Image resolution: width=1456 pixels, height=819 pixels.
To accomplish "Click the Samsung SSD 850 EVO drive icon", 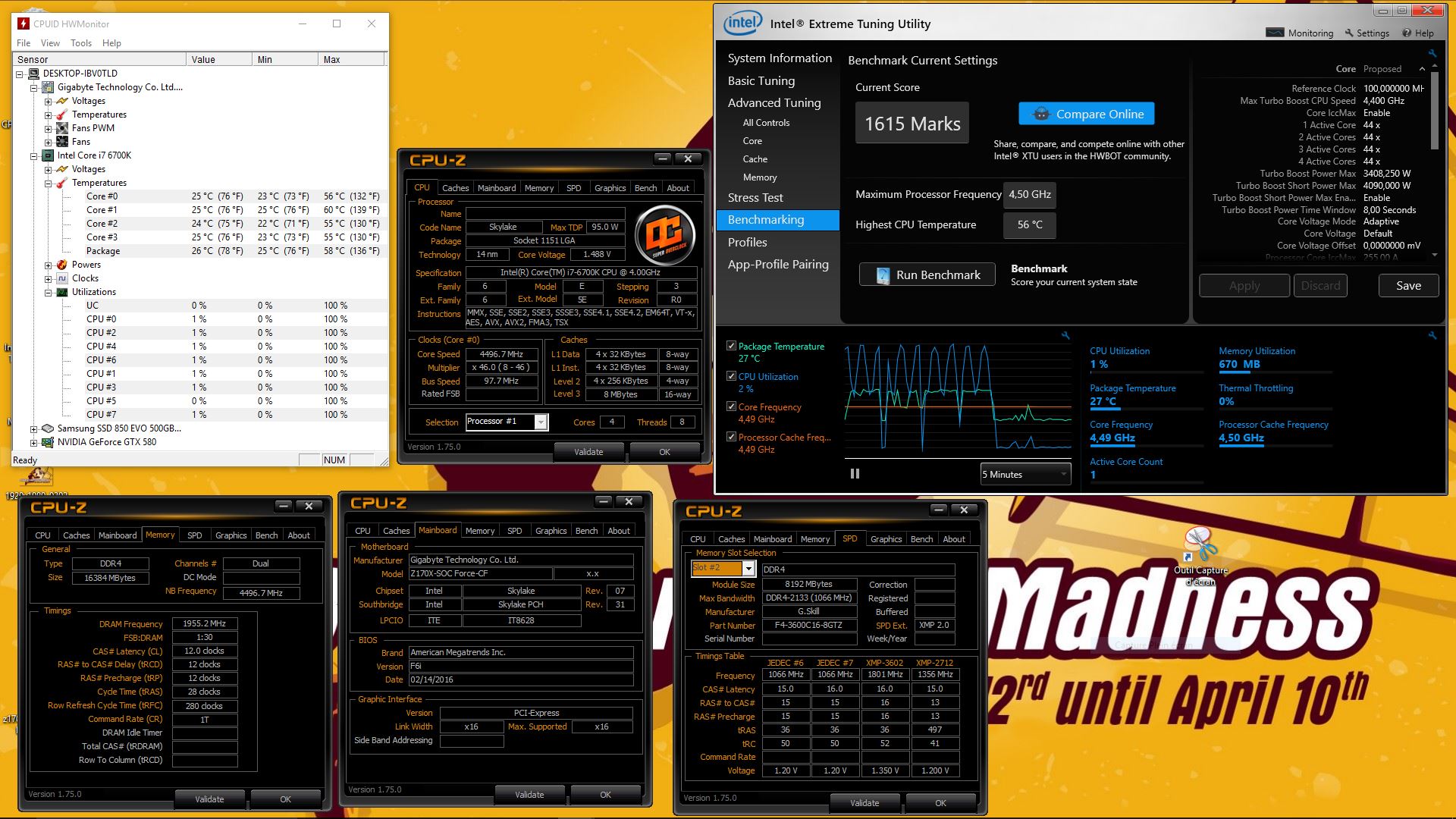I will pyautogui.click(x=48, y=428).
